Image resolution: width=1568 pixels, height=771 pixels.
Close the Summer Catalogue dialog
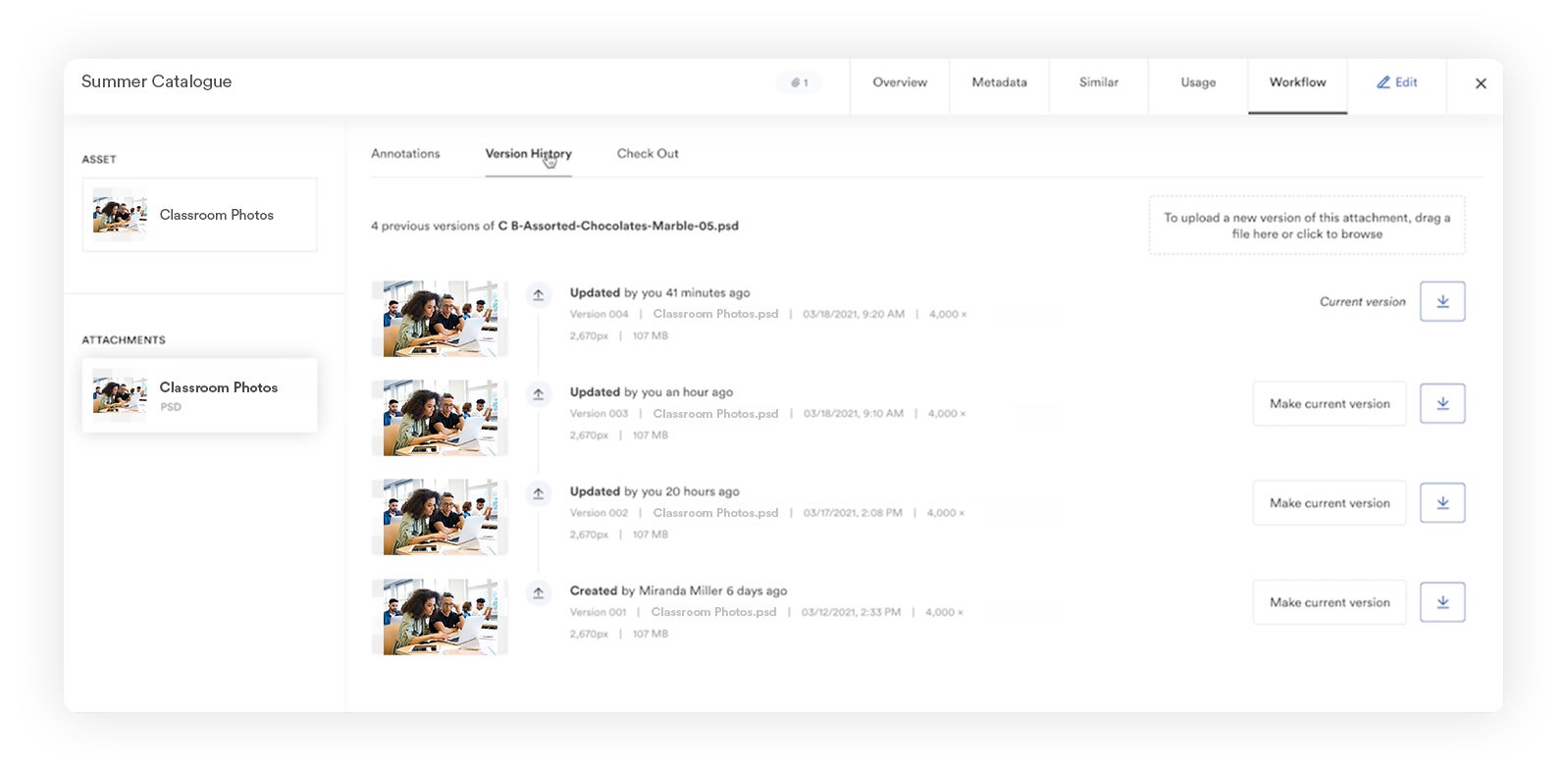point(1481,83)
